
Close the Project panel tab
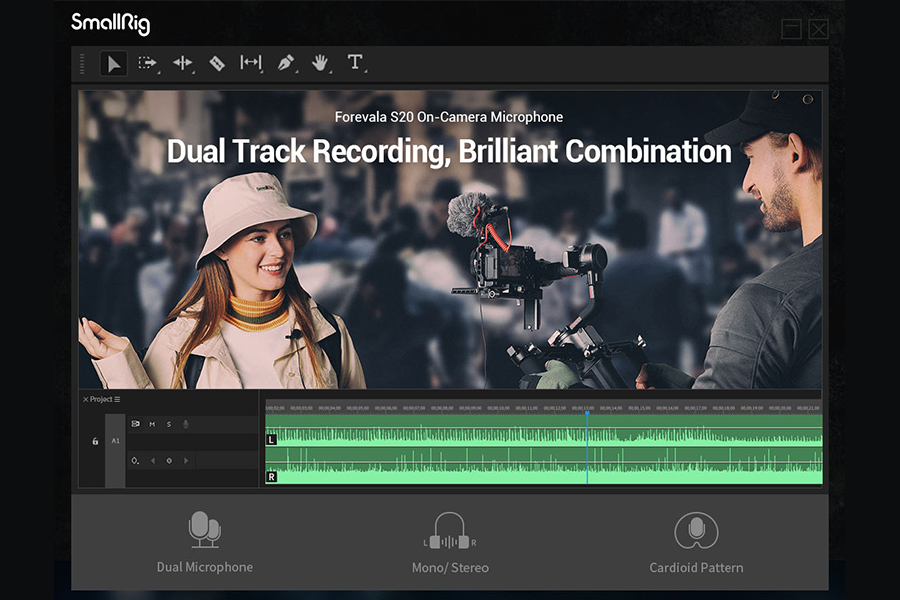click(86, 400)
